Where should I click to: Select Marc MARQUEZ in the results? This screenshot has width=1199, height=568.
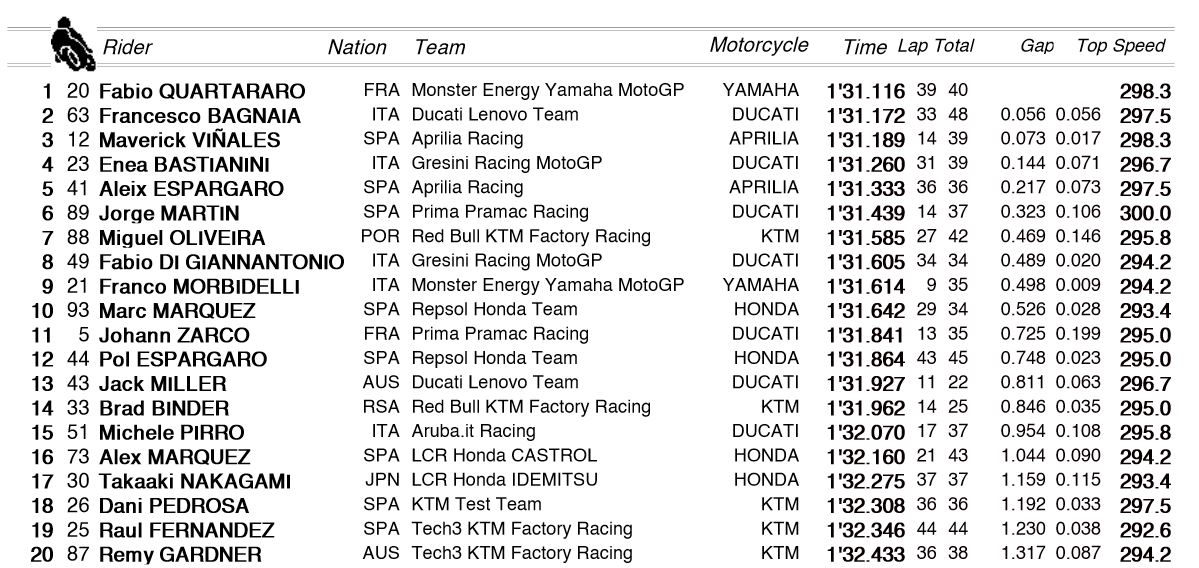tap(177, 311)
